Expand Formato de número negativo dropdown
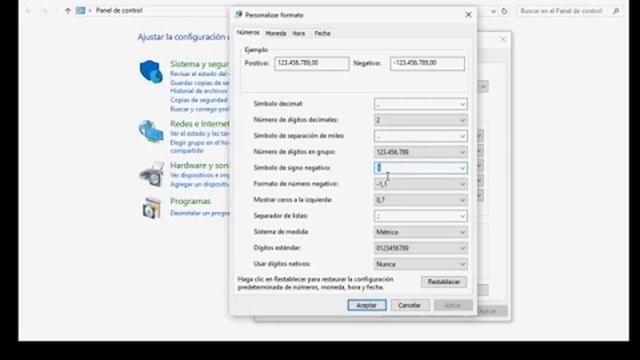Image resolution: width=640 pixels, height=360 pixels. coord(420,184)
